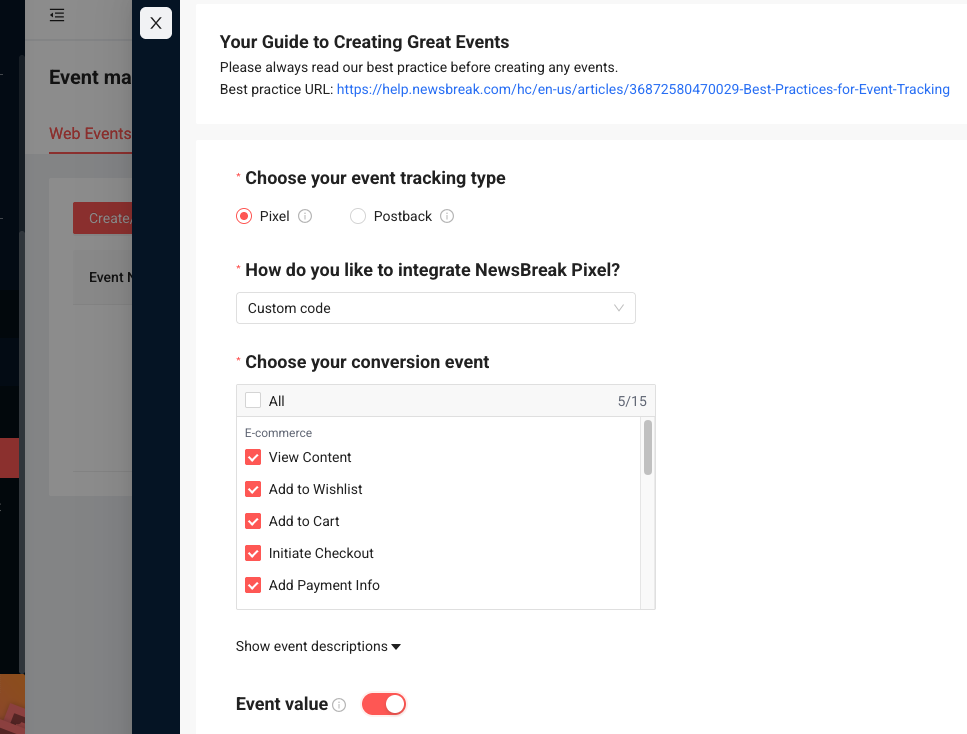Uncheck the Add to Cart event

pyautogui.click(x=253, y=521)
